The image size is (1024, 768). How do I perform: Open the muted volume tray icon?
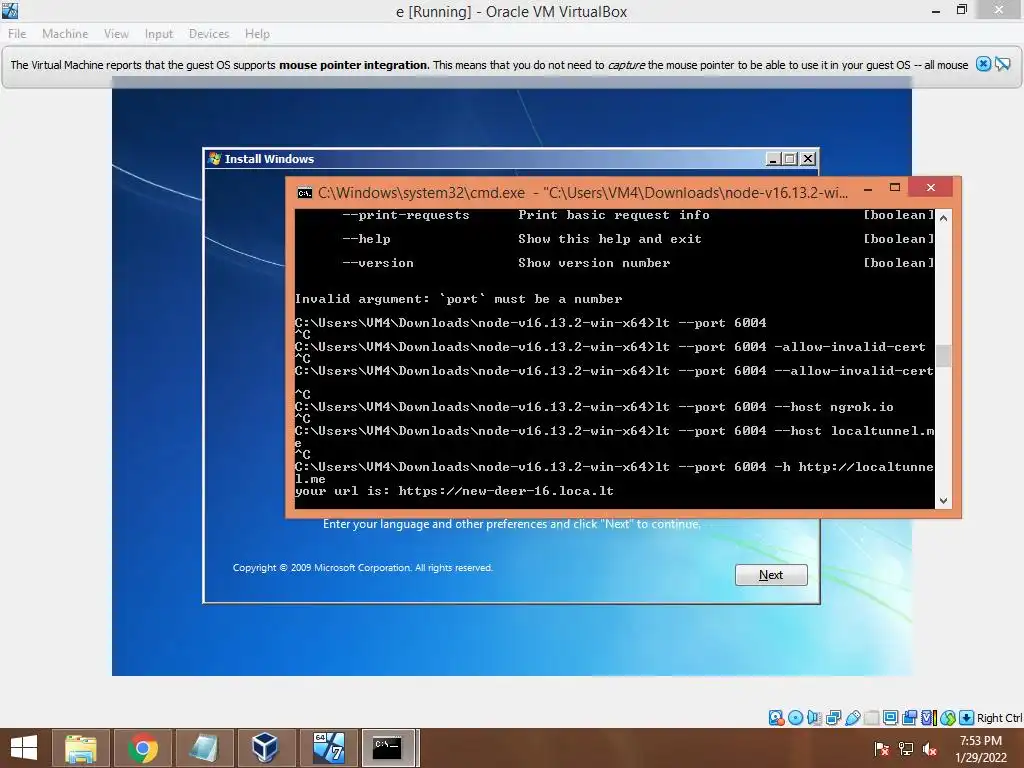pos(930,749)
